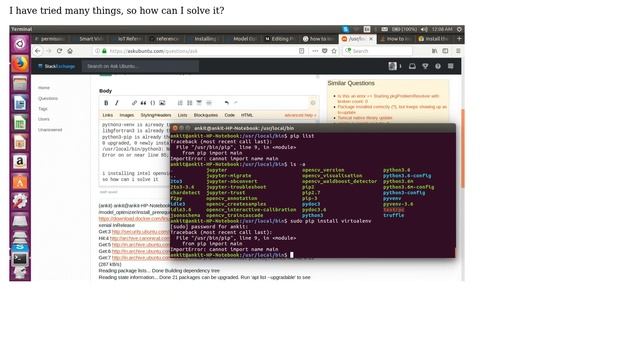
Task: Toggle the Firefox sidebar button
Action: (x=445, y=51)
